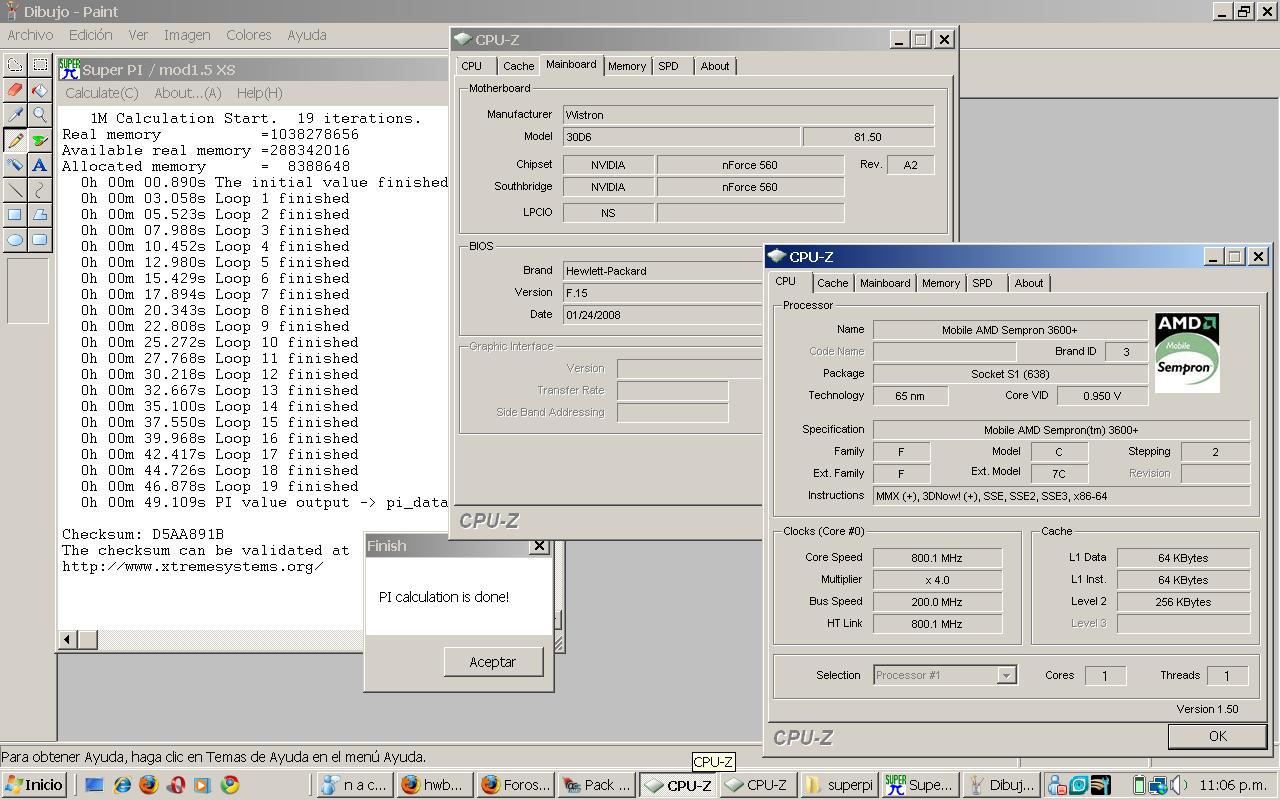Choose the Curve tool in Paint
This screenshot has height=800, width=1280.
[40, 190]
